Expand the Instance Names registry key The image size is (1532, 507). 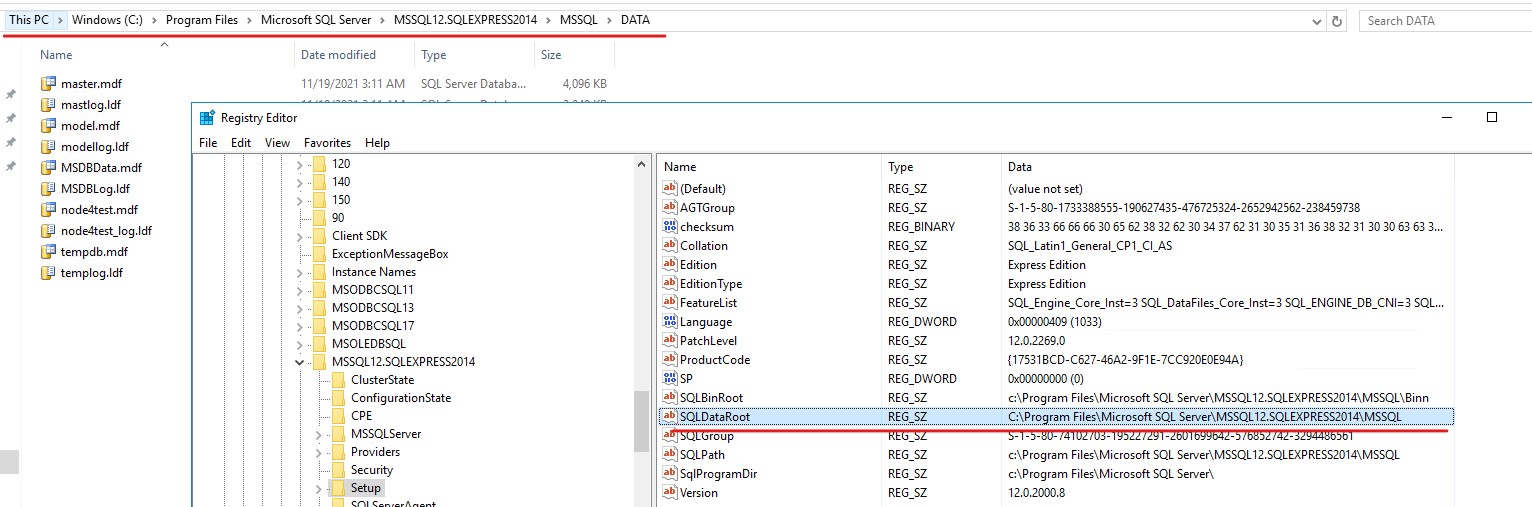pos(299,272)
